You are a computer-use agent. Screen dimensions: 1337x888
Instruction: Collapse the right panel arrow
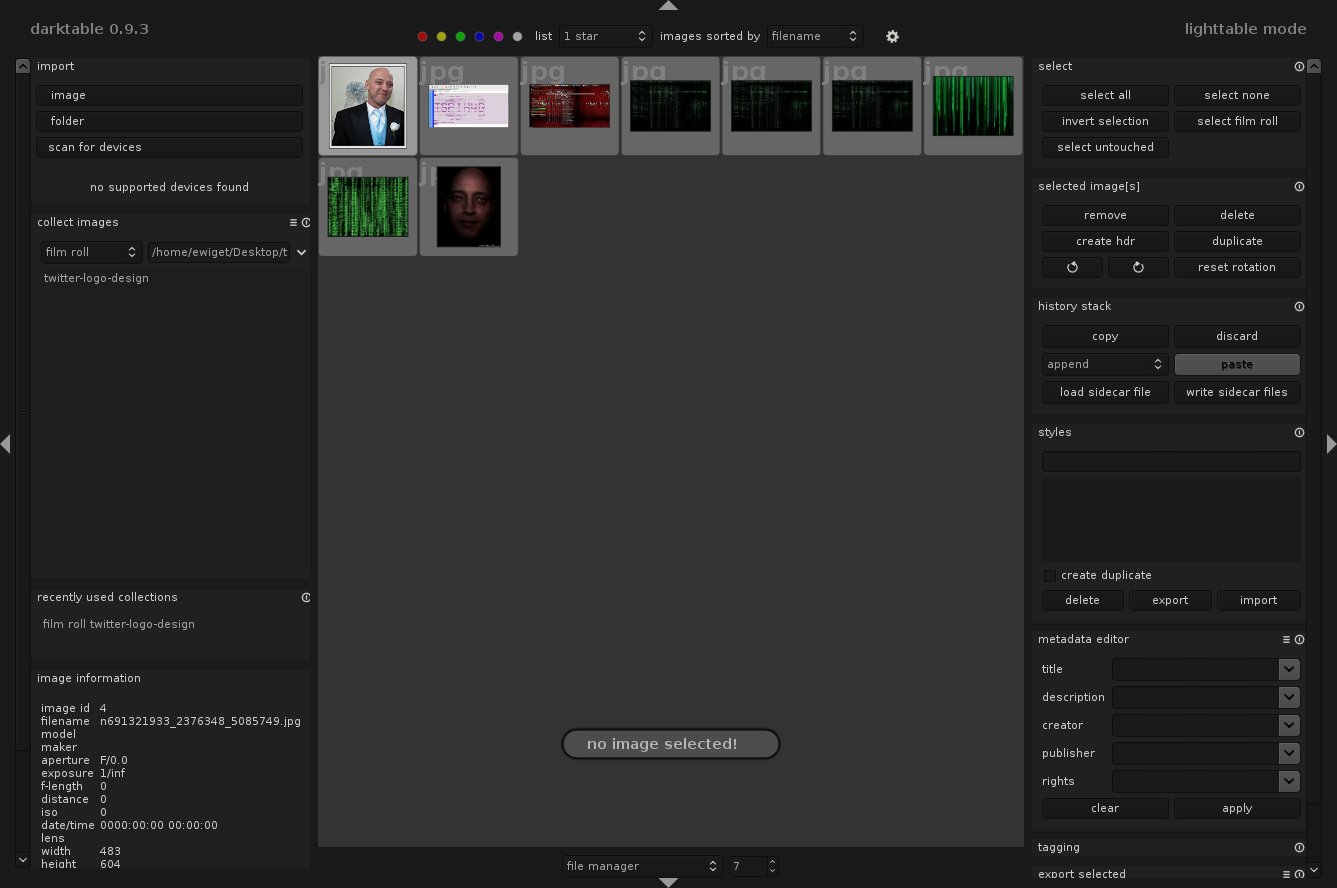coord(1331,443)
